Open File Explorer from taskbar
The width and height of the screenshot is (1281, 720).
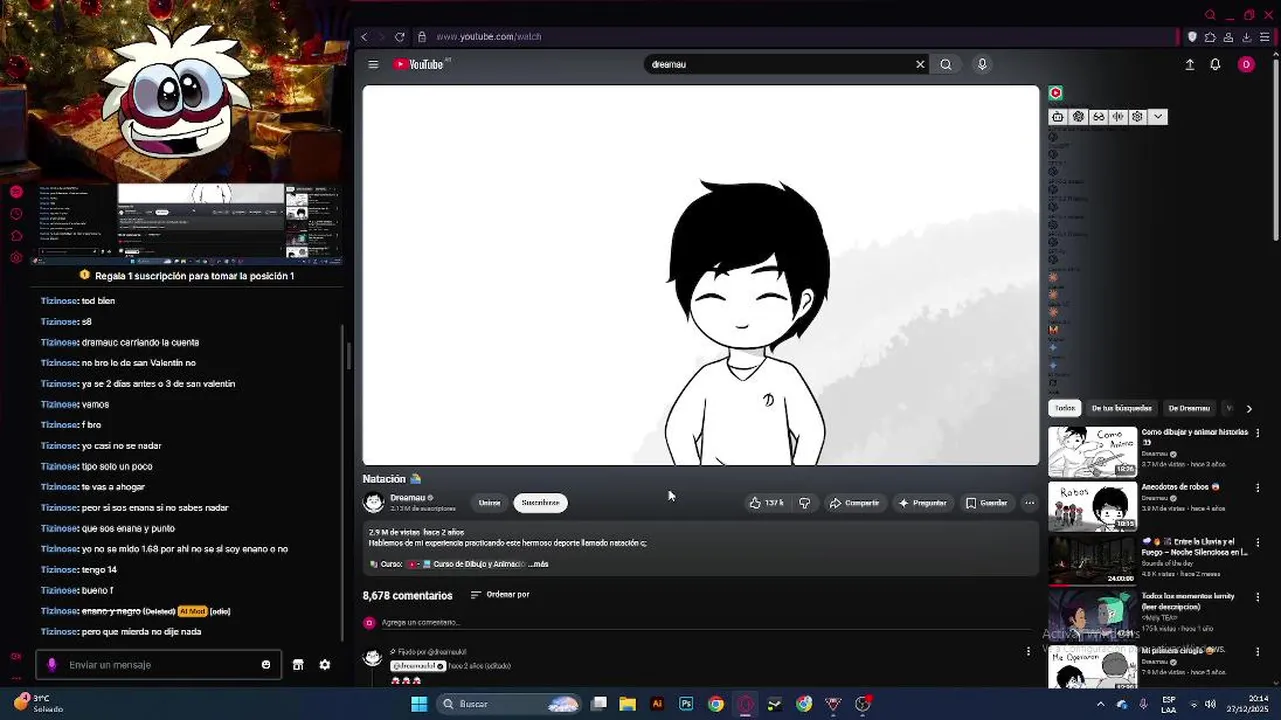[x=628, y=704]
